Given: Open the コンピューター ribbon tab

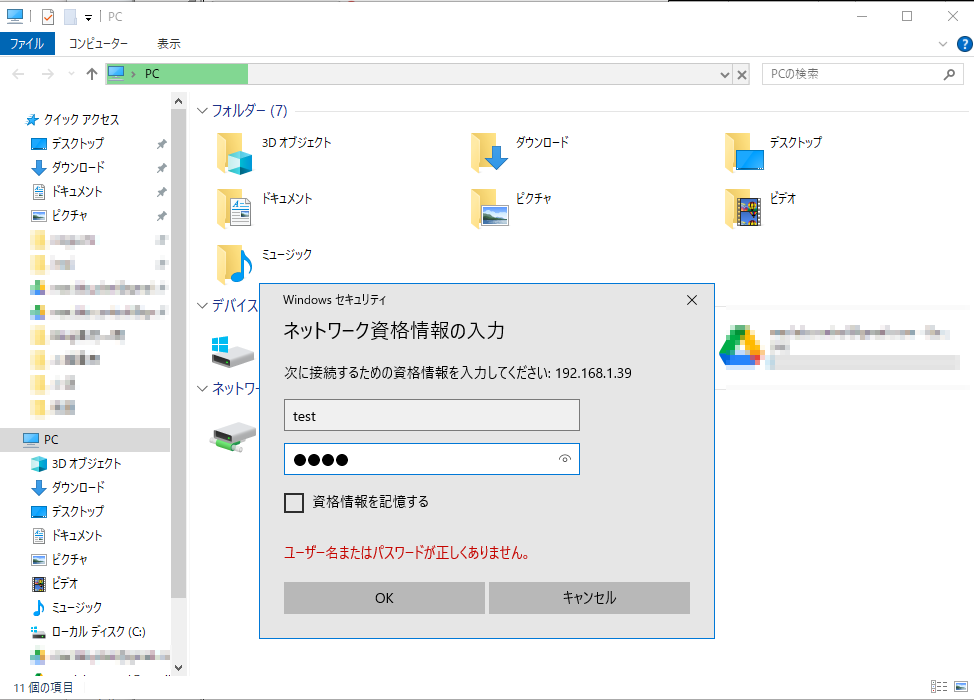Looking at the screenshot, I should (98, 43).
